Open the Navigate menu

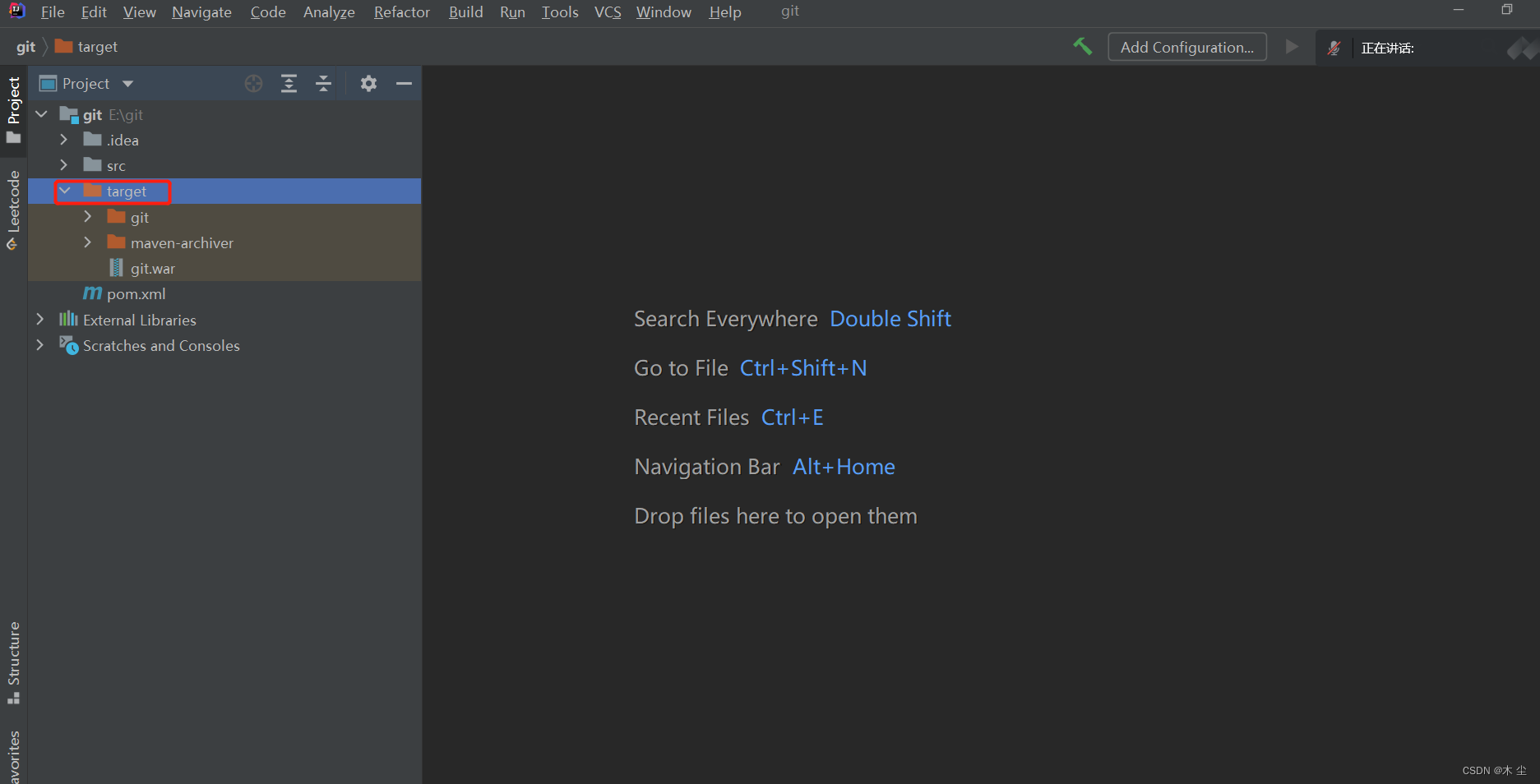[x=201, y=12]
